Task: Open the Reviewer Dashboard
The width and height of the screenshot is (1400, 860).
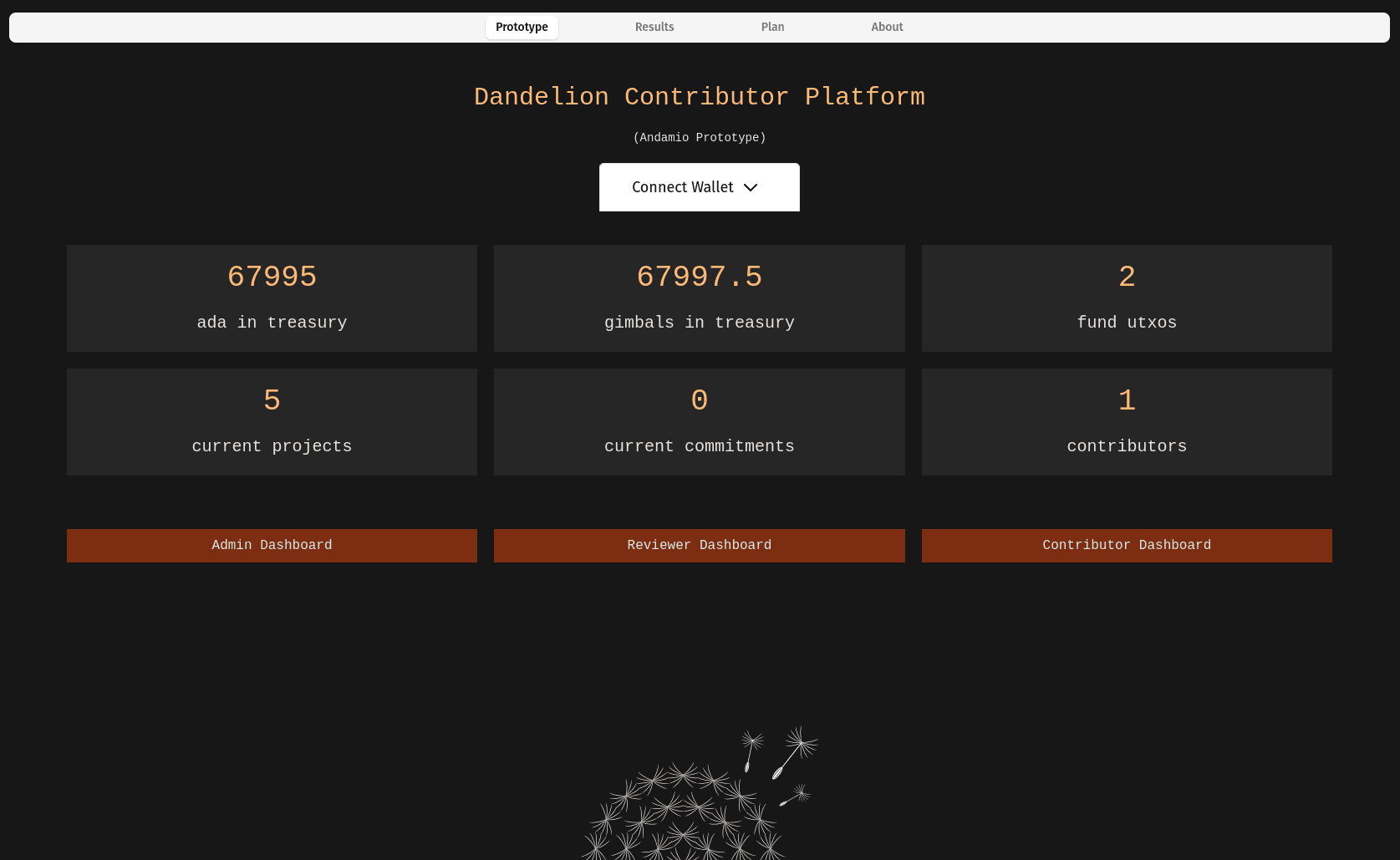Action: click(699, 546)
